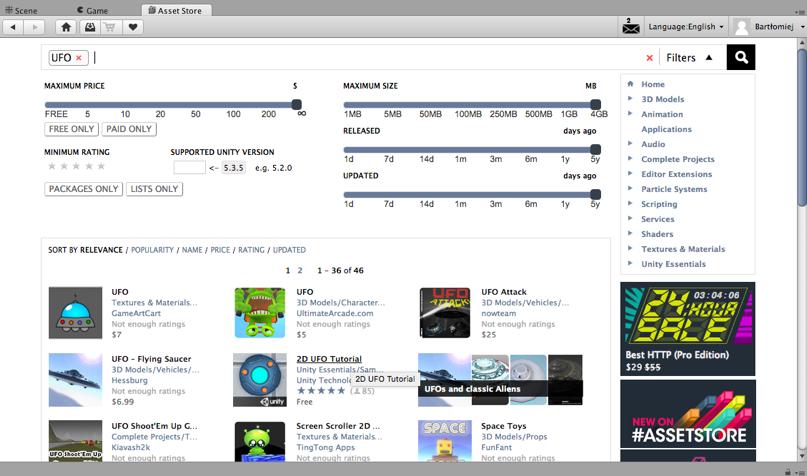
Task: Open the Language: English dropdown
Action: (686, 27)
